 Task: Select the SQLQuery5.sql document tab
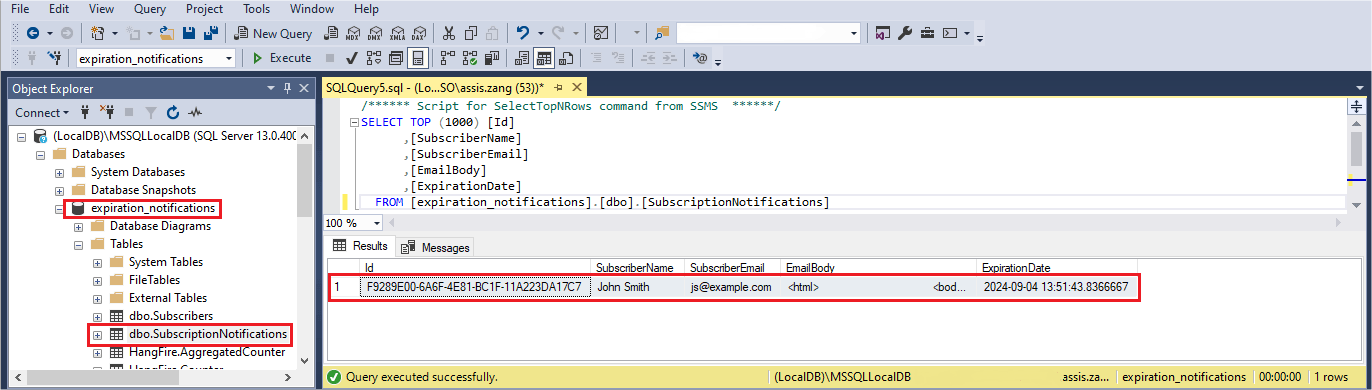click(x=435, y=88)
